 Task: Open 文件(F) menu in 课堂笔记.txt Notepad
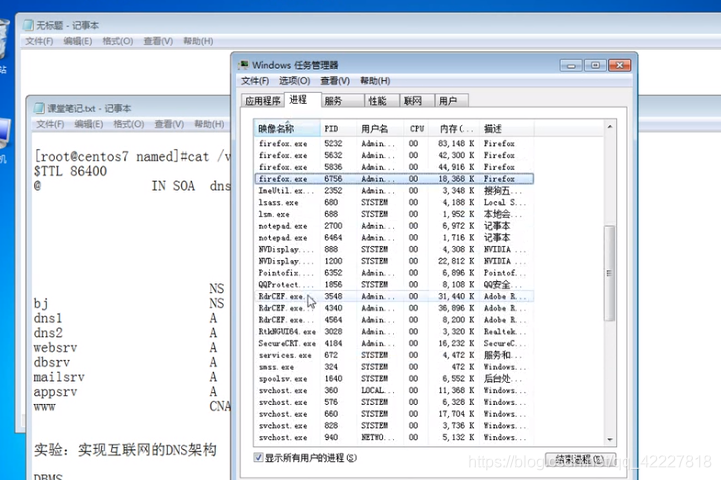point(50,124)
